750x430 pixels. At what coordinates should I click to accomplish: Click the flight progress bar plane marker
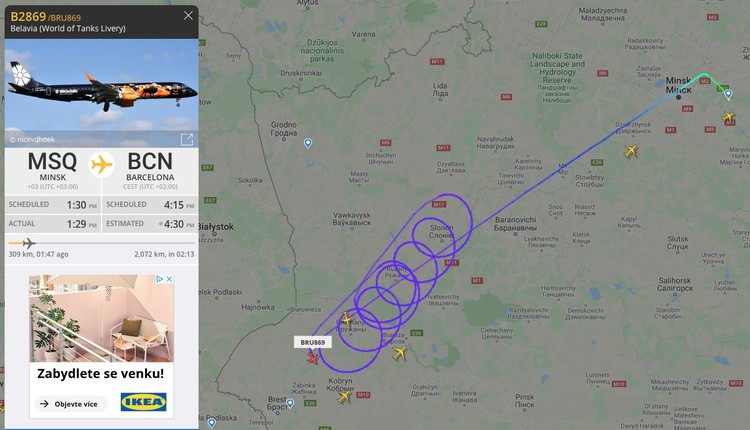click(x=29, y=243)
